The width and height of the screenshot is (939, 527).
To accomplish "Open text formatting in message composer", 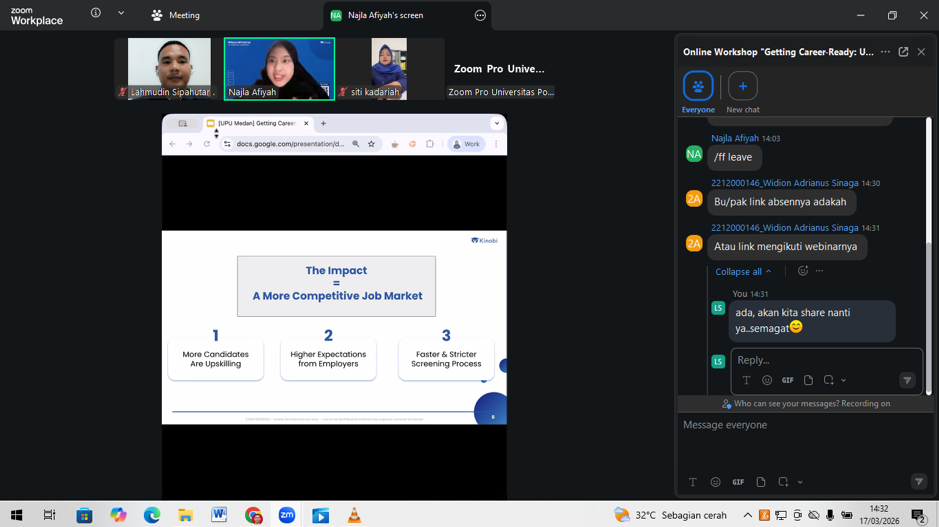I will click(x=692, y=482).
